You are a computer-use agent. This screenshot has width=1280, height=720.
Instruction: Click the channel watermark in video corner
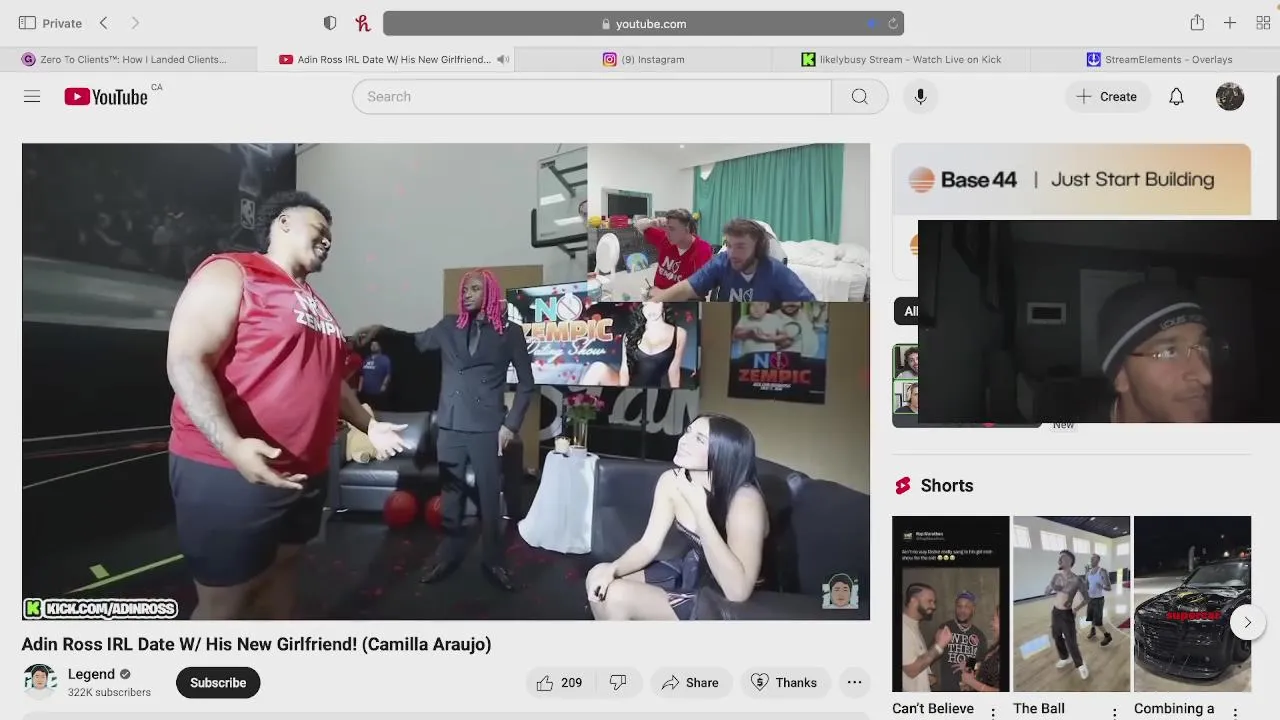tap(841, 591)
